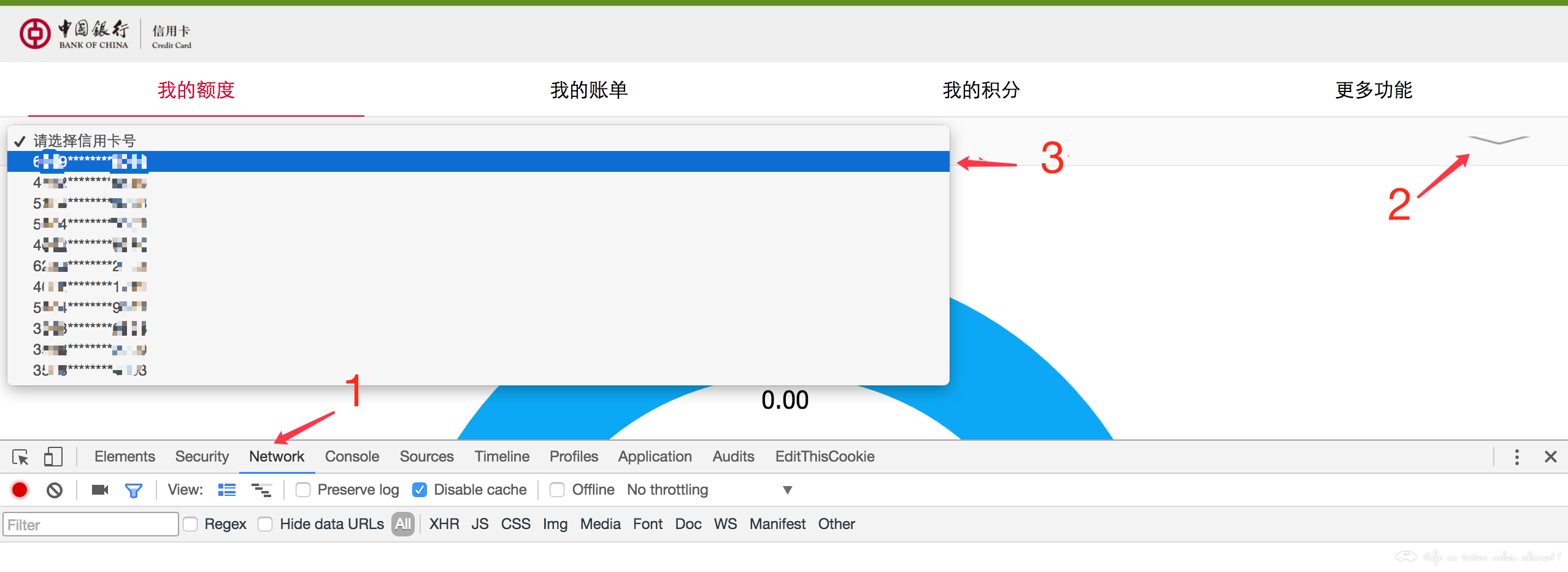Switch to the Network panel
The width and height of the screenshot is (1568, 572).
click(277, 457)
